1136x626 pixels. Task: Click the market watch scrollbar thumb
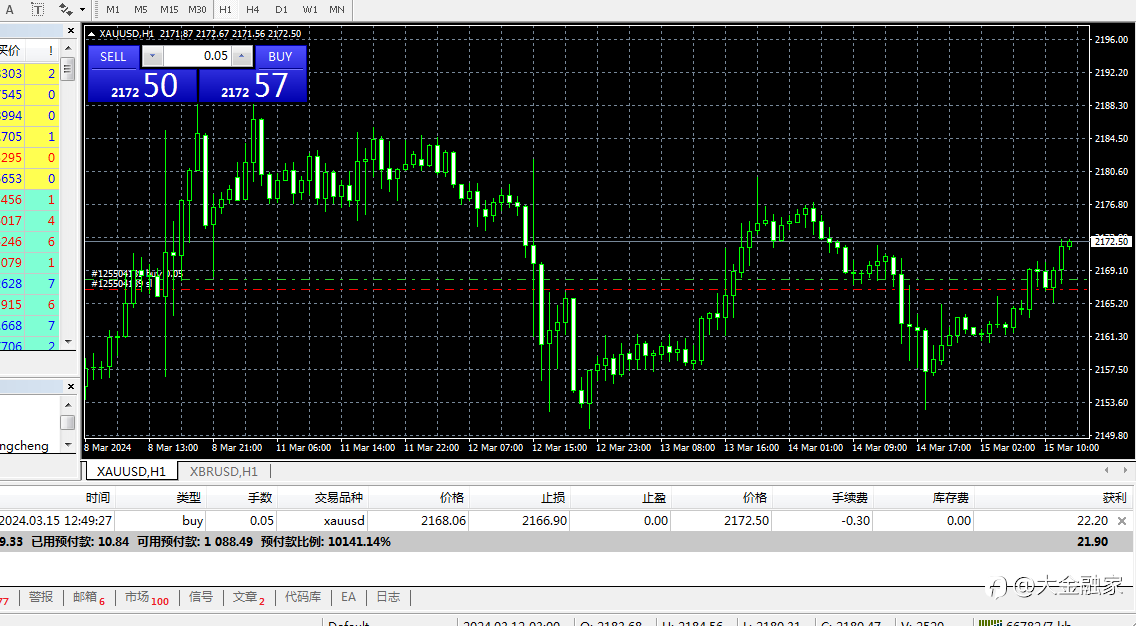[x=68, y=70]
